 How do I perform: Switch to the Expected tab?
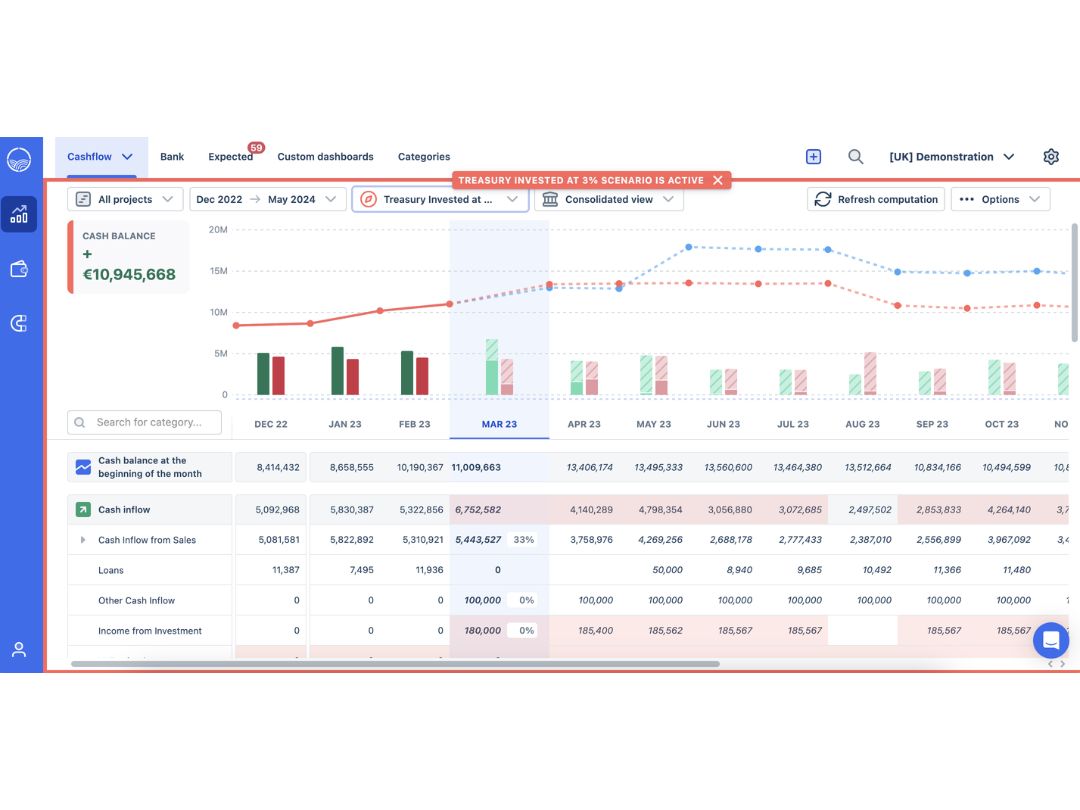[x=231, y=157]
